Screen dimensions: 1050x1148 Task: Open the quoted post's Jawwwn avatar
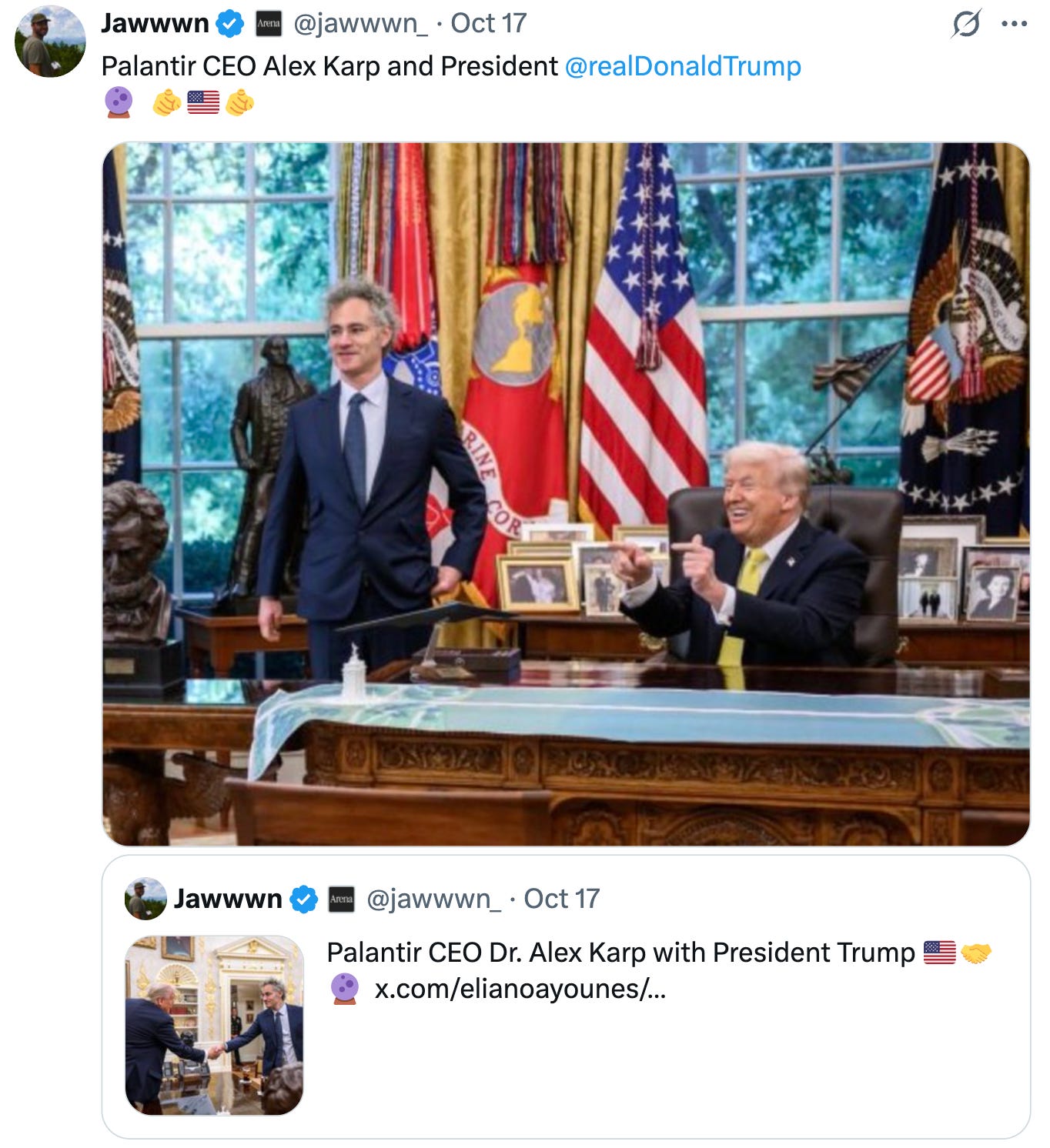(145, 899)
